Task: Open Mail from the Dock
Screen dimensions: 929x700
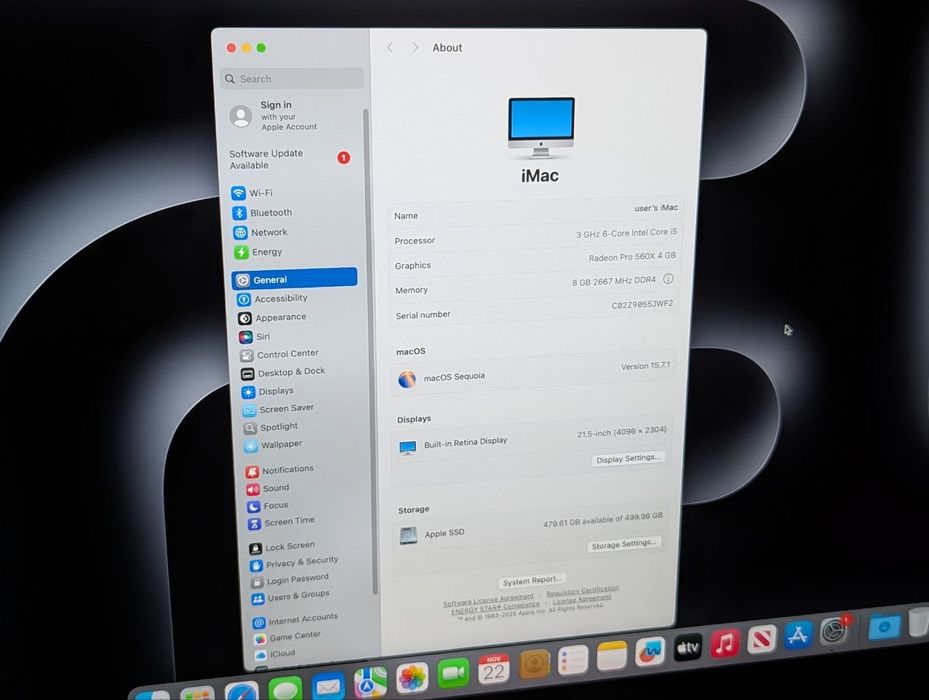Action: (328, 686)
